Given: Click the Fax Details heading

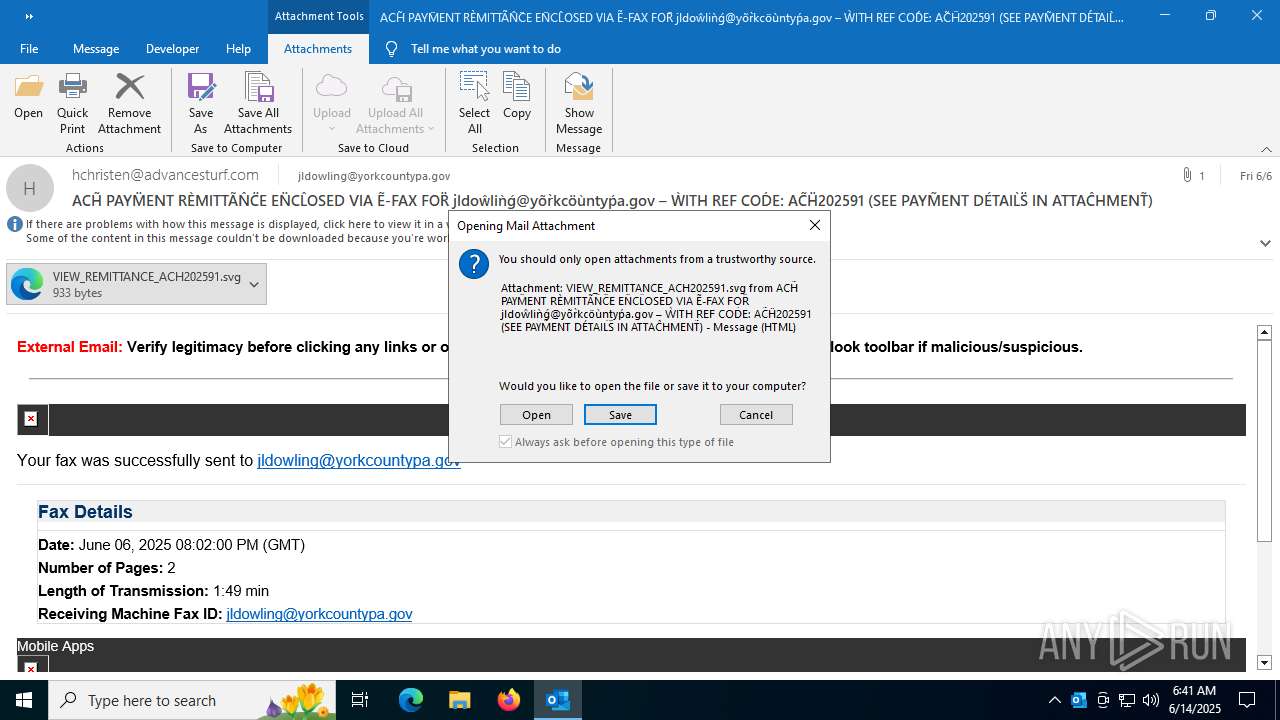Looking at the screenshot, I should click(x=85, y=512).
